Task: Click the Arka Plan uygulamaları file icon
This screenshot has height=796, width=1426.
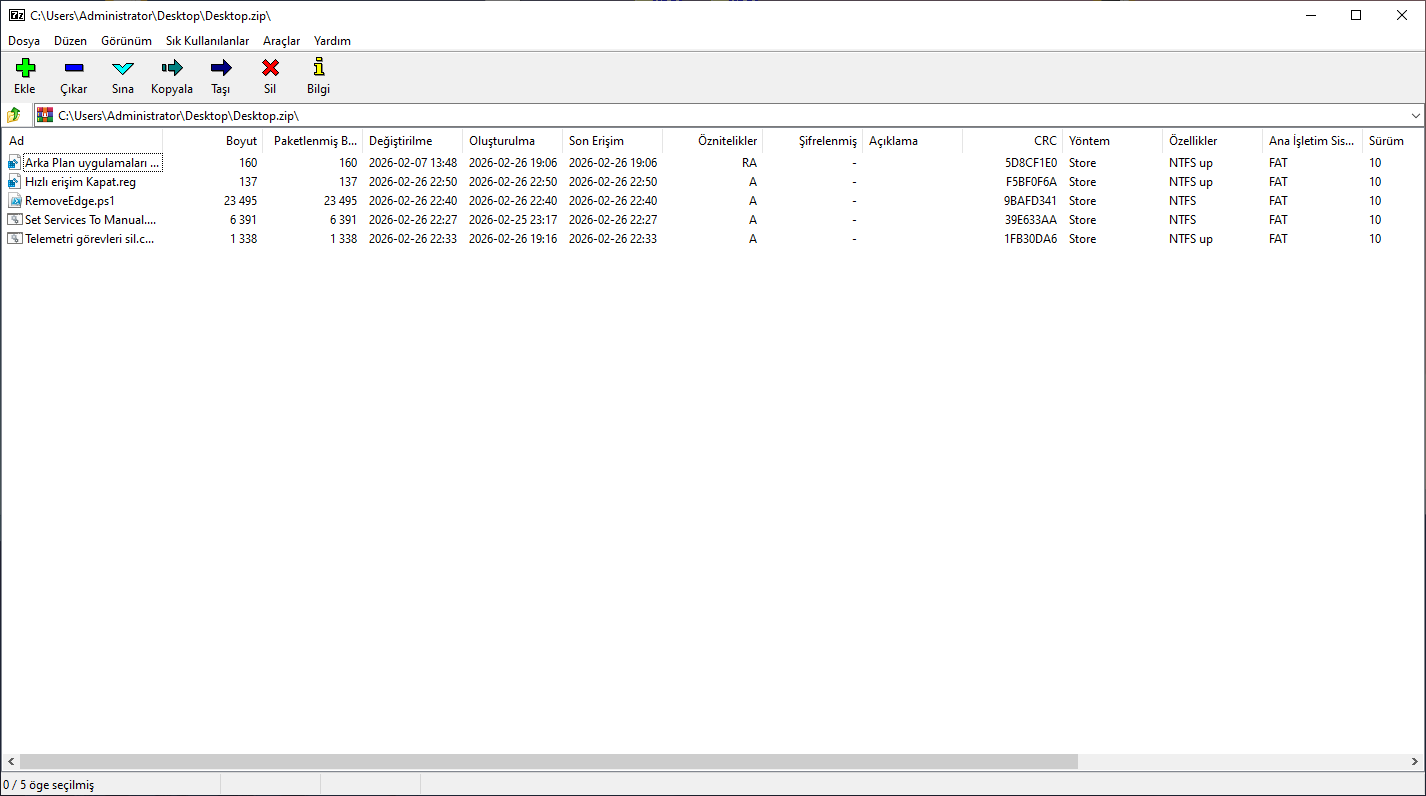Action: coord(14,163)
